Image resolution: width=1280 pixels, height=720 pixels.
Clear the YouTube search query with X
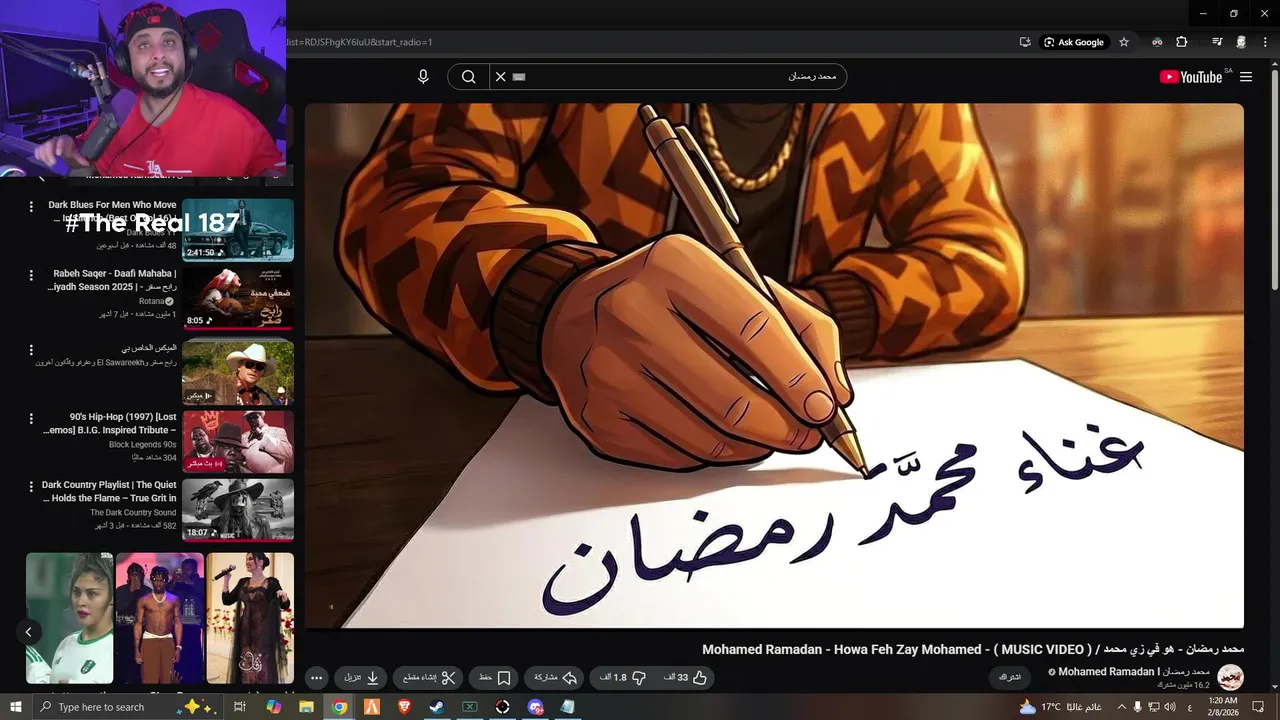[x=501, y=77]
